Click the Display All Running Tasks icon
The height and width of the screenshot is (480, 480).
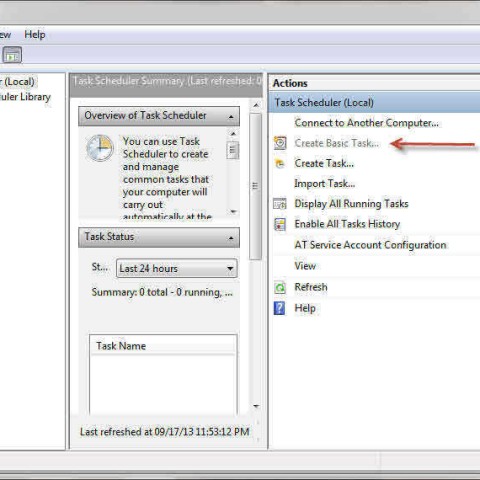click(280, 203)
